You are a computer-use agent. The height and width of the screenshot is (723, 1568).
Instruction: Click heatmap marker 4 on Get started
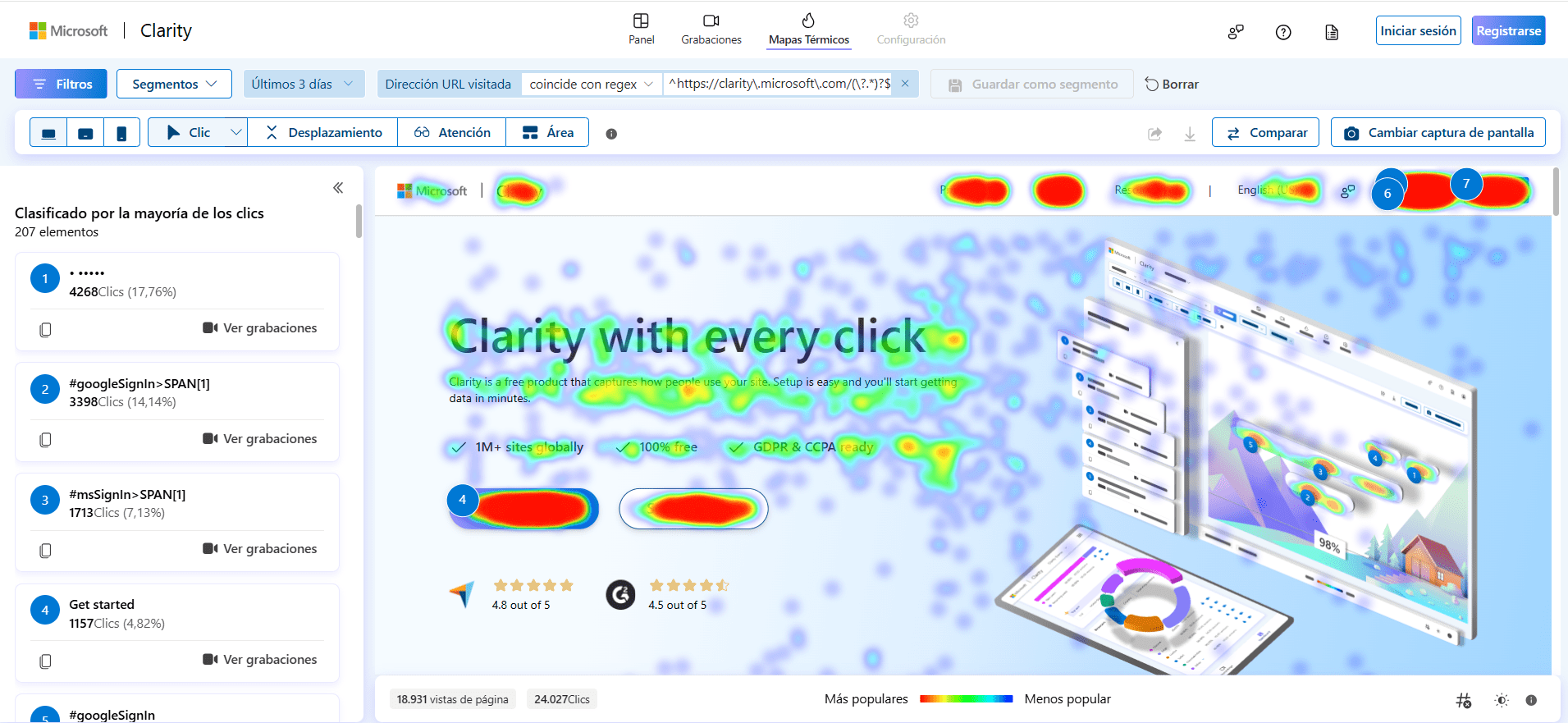pos(463,500)
